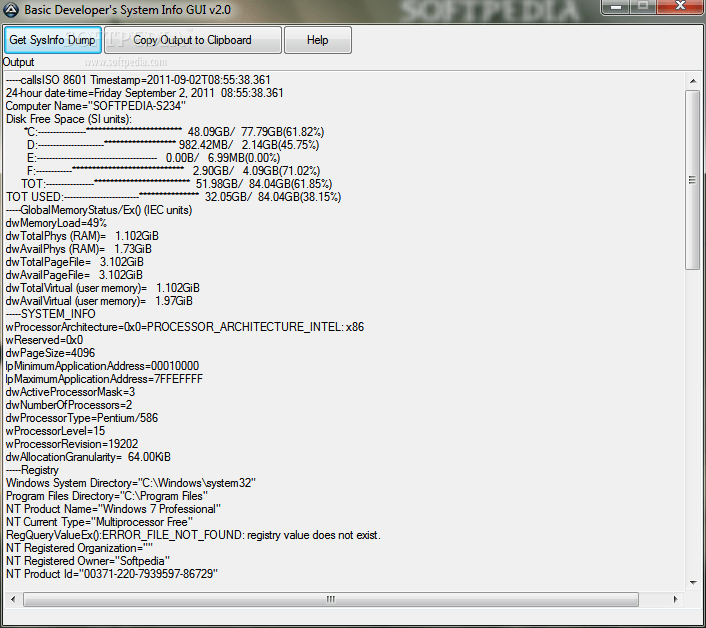Click the horizontal scrollbar thumb
The image size is (706, 628).
[331, 599]
